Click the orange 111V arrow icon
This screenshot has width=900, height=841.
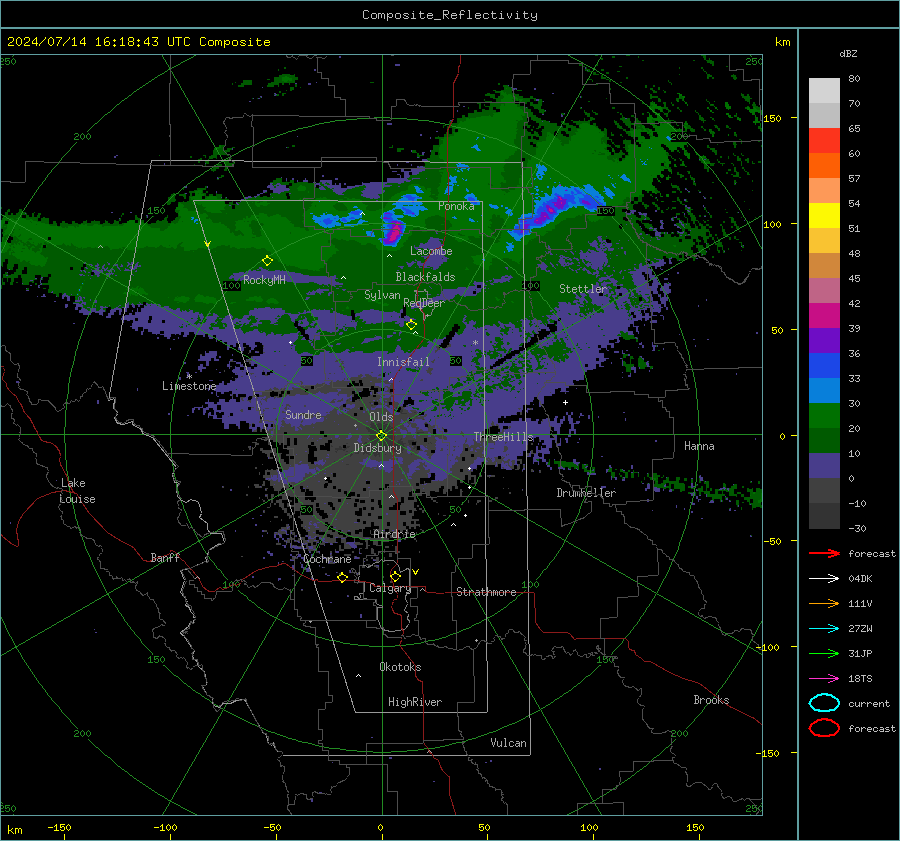[x=824, y=603]
